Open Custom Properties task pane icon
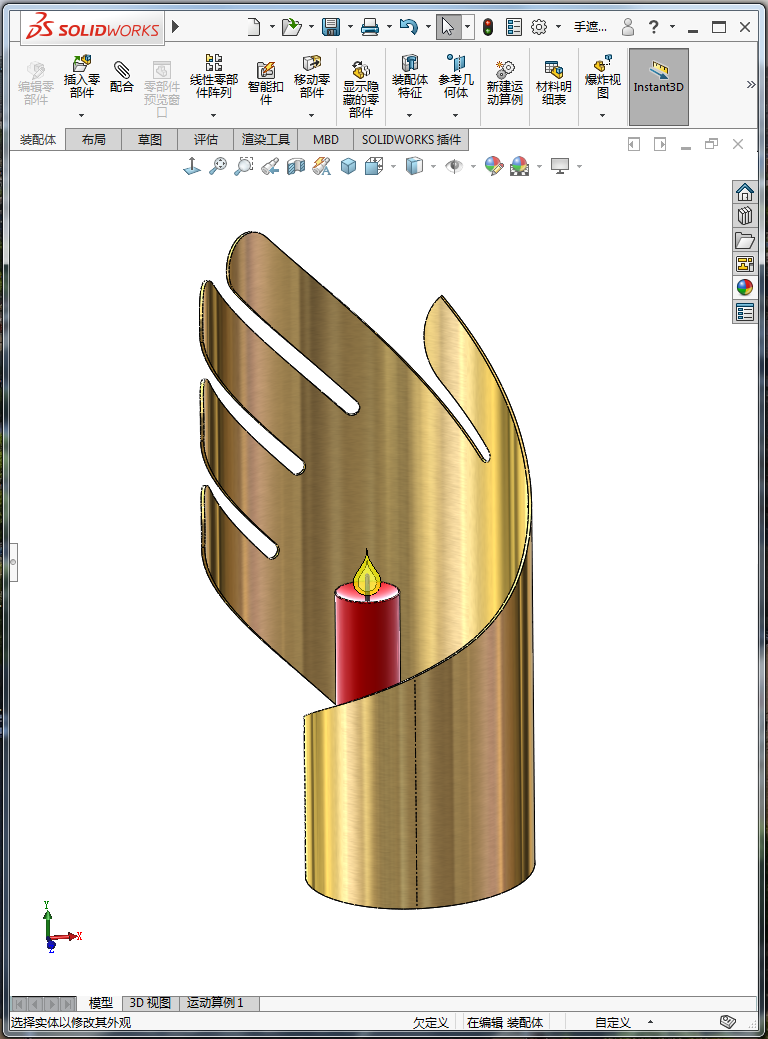Image resolution: width=768 pixels, height=1039 pixels. point(745,311)
